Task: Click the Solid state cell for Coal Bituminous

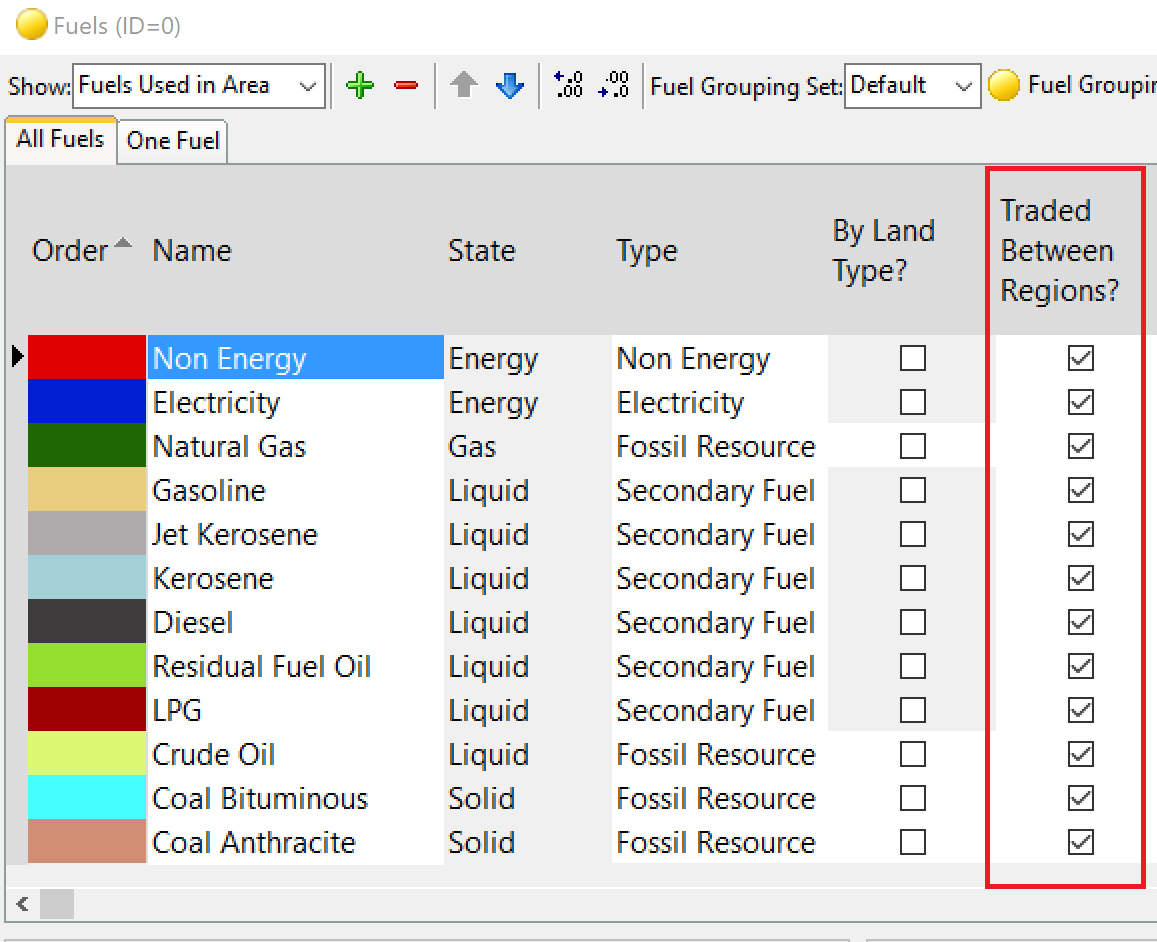Action: tap(528, 798)
